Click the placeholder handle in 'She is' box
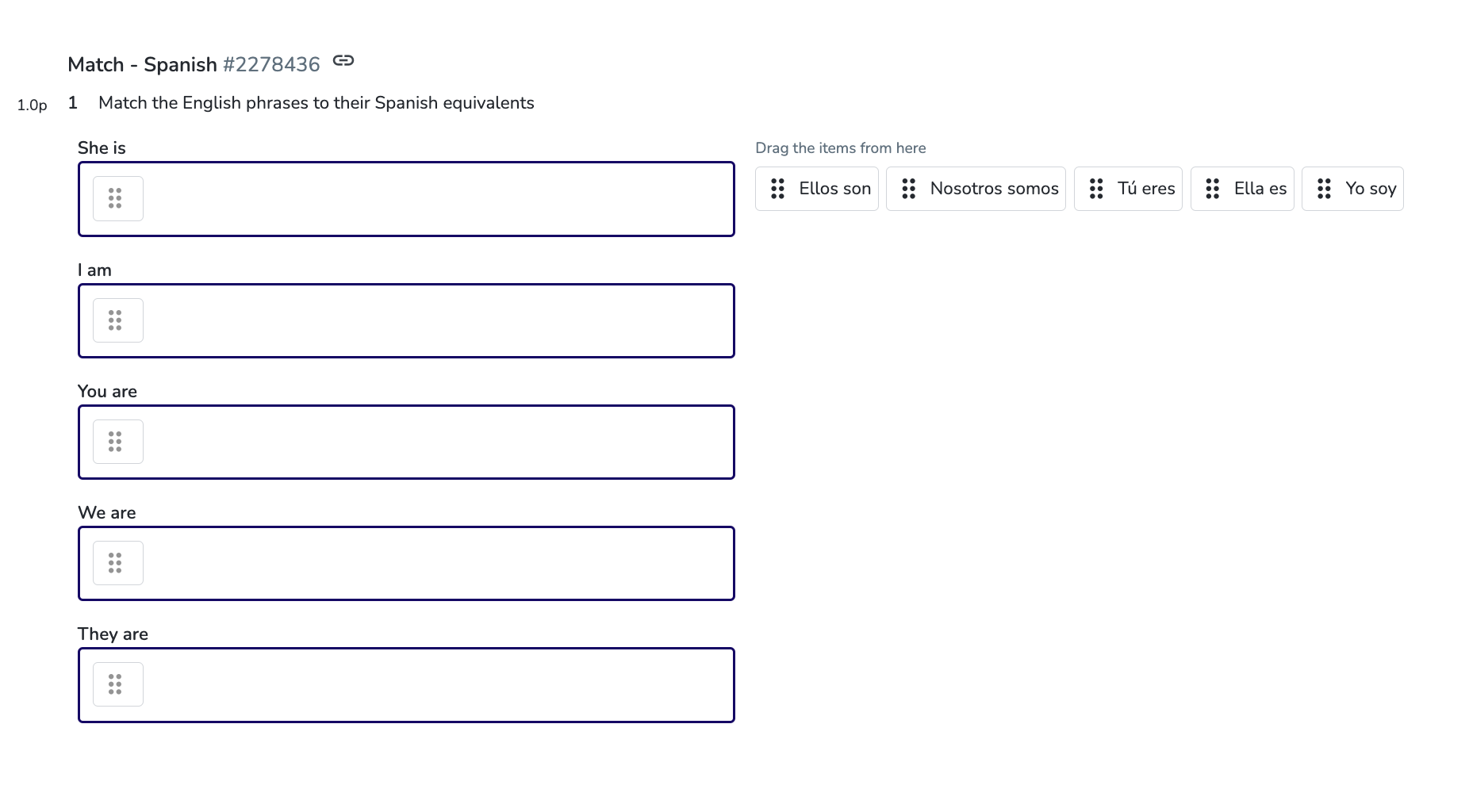1469x812 pixels. (x=118, y=198)
